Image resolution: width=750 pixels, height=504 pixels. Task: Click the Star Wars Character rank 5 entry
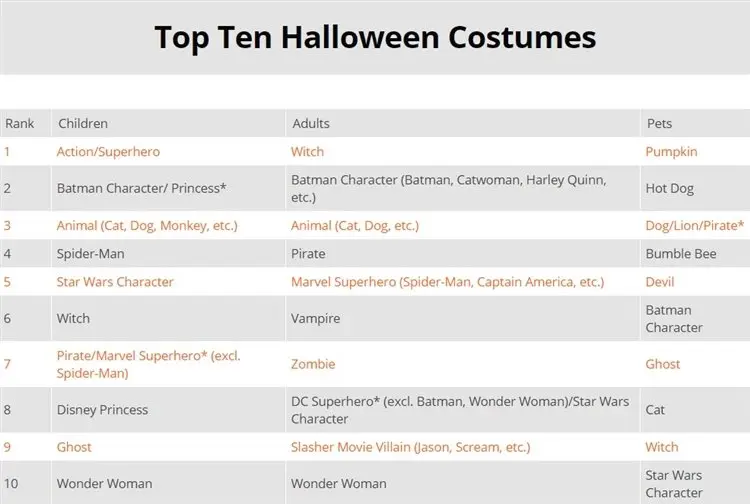point(115,282)
